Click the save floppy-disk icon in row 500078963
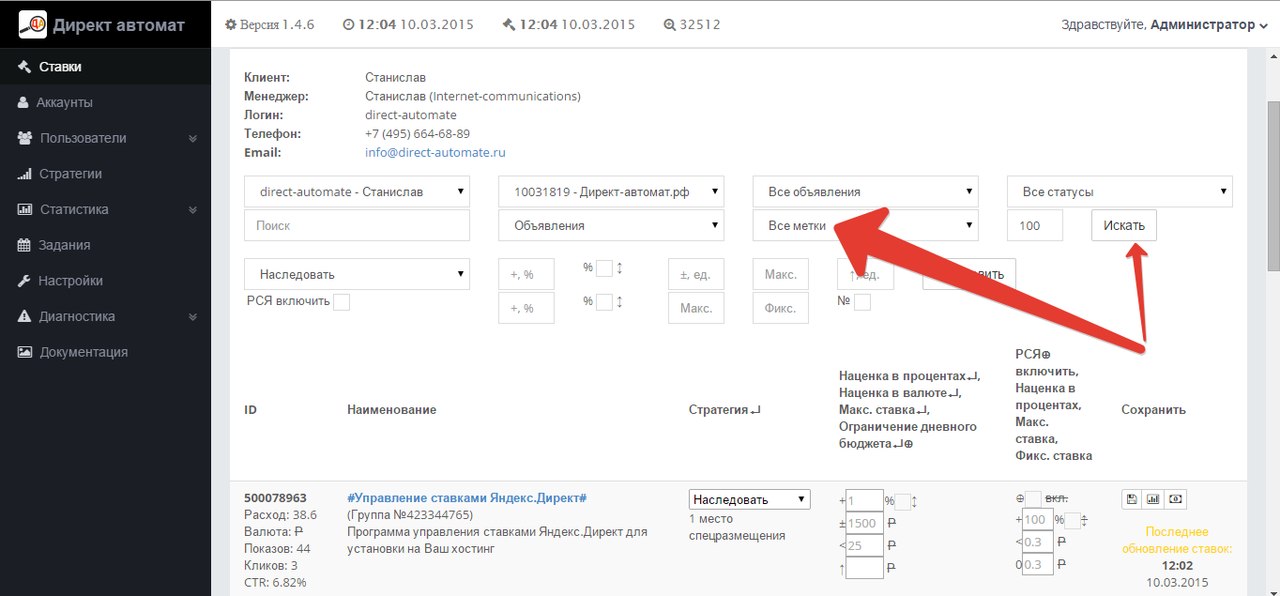Image resolution: width=1280 pixels, height=596 pixels. [1131, 499]
